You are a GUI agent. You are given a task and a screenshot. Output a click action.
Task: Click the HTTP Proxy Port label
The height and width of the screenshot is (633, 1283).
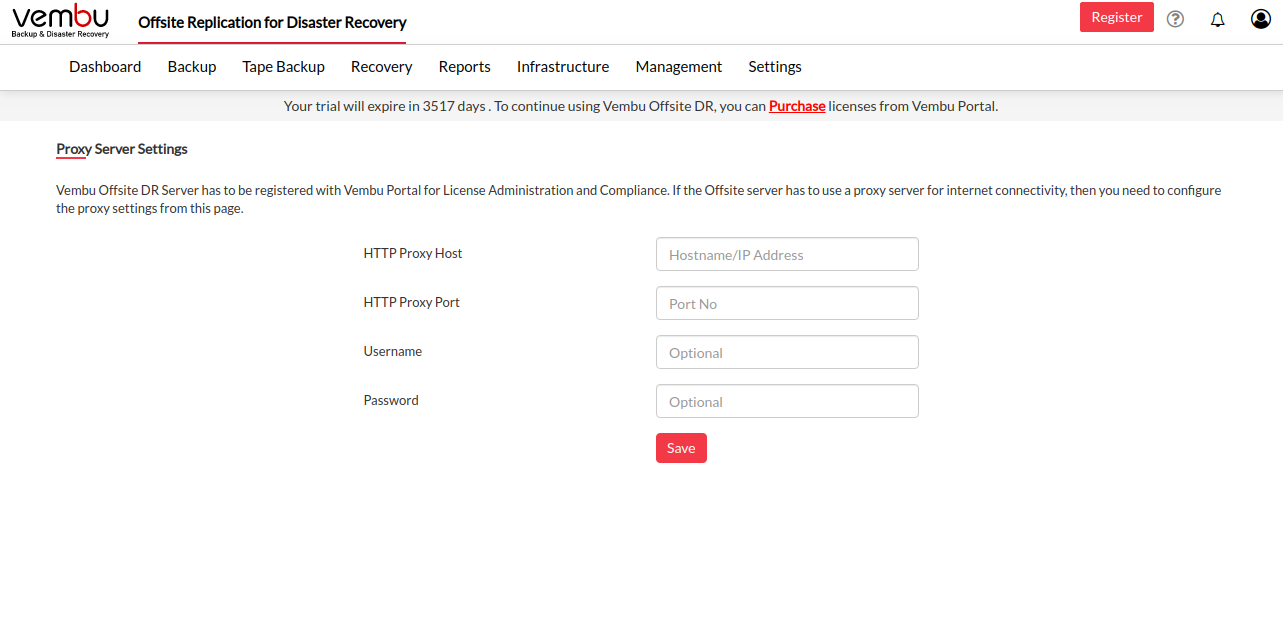click(x=411, y=302)
